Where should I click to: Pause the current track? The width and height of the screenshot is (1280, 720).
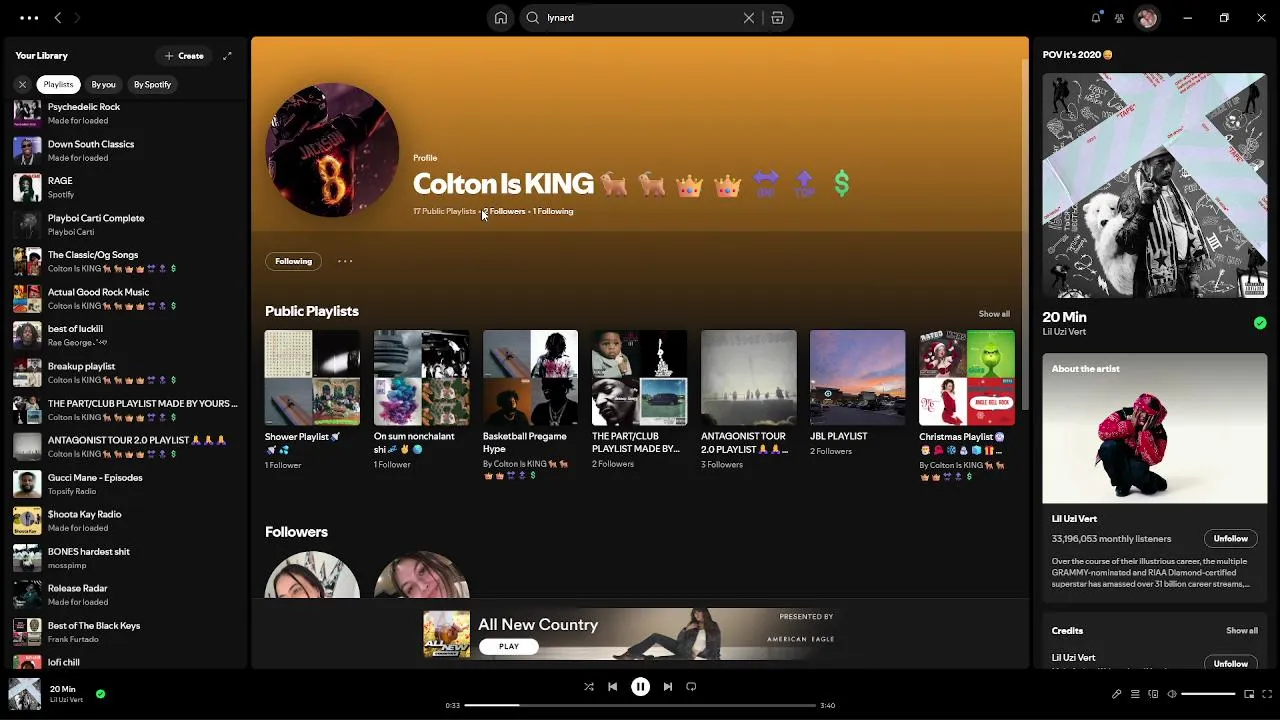640,687
